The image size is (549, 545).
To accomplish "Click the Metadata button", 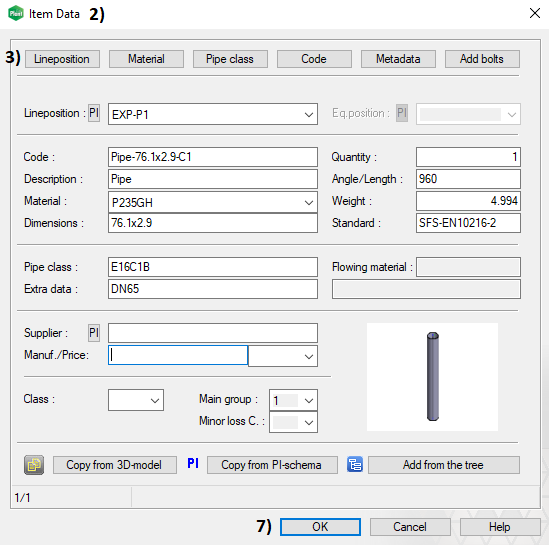I will coord(398,59).
